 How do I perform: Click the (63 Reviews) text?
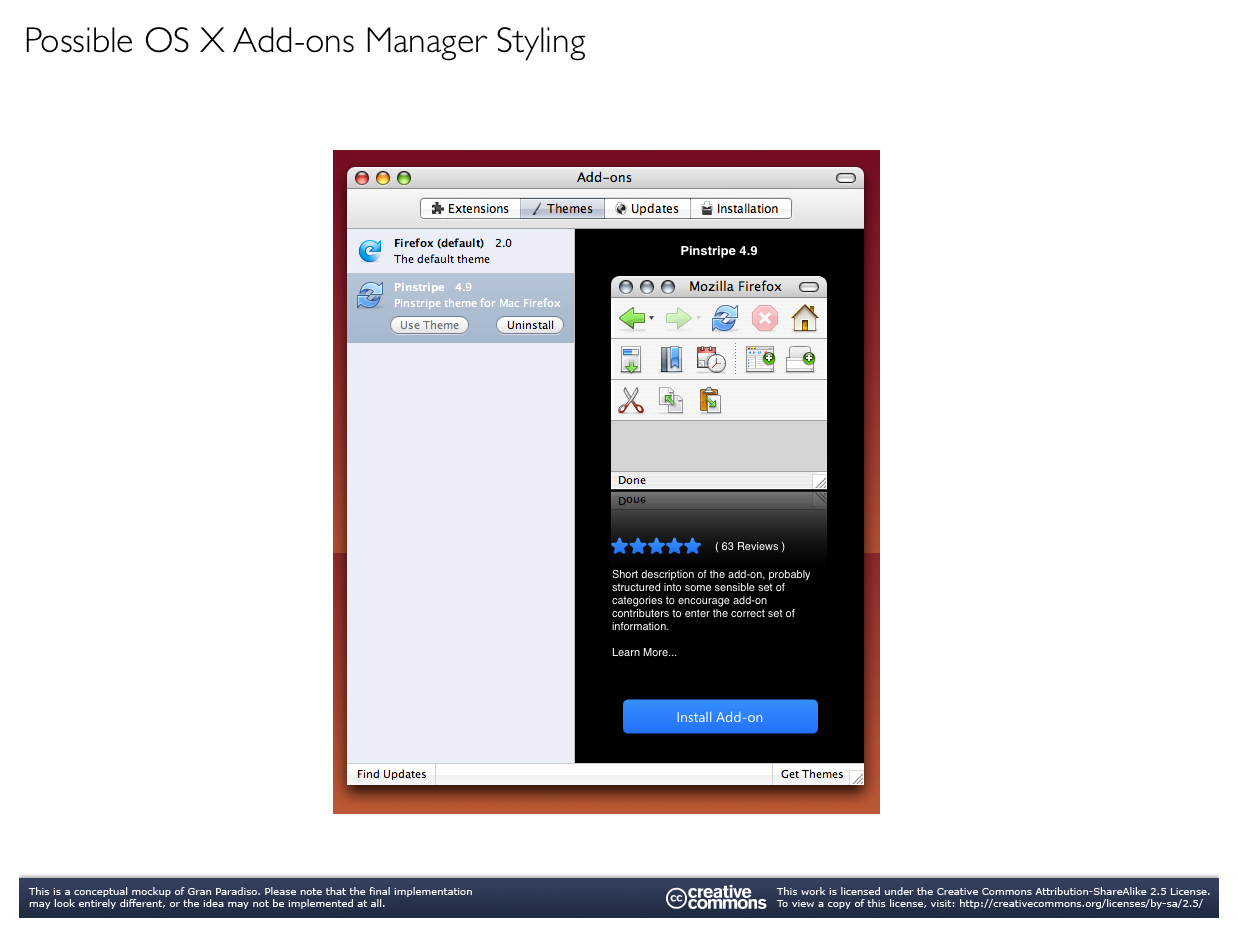[x=750, y=546]
